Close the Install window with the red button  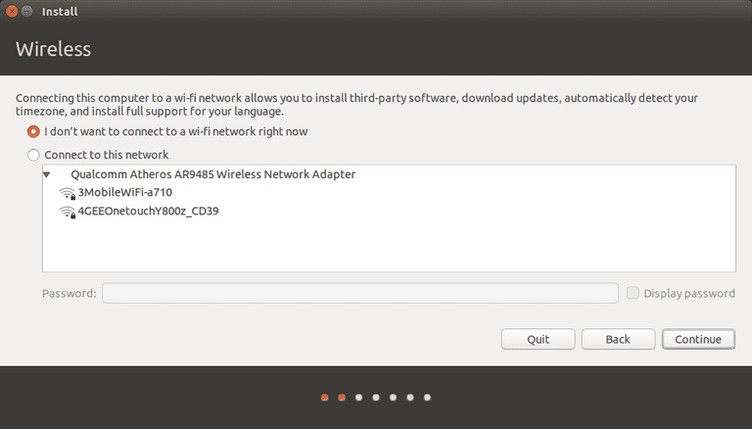coord(12,11)
